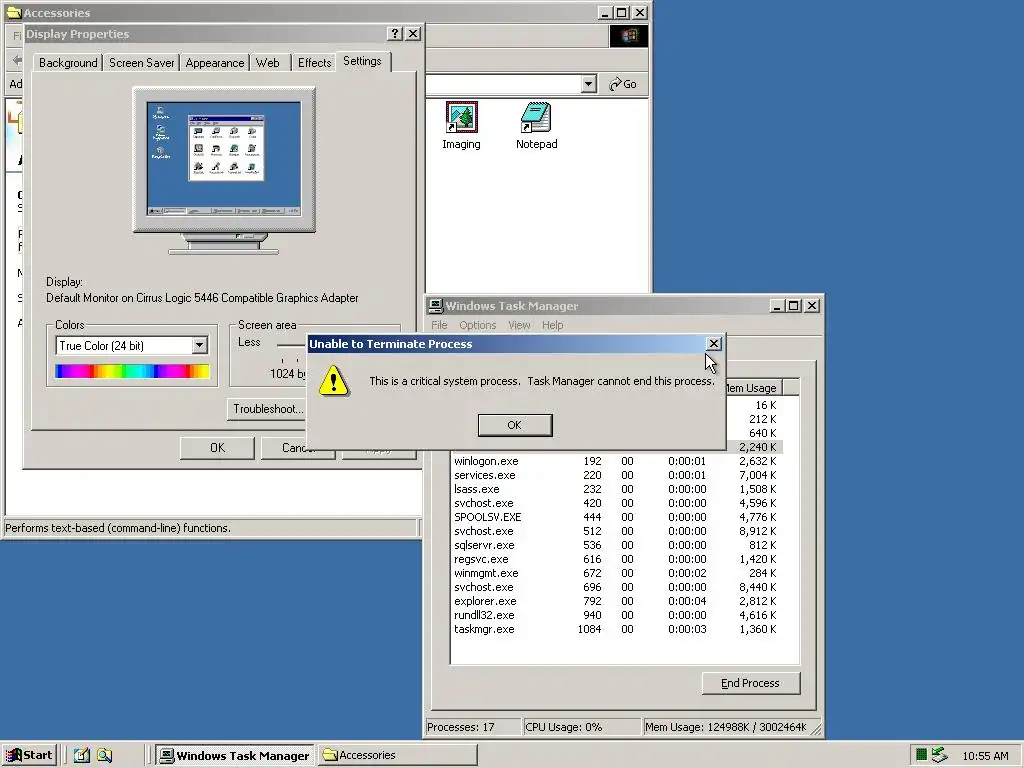This screenshot has width=1024, height=768.
Task: Select svchost.exe with PID 696
Action: coord(616,588)
